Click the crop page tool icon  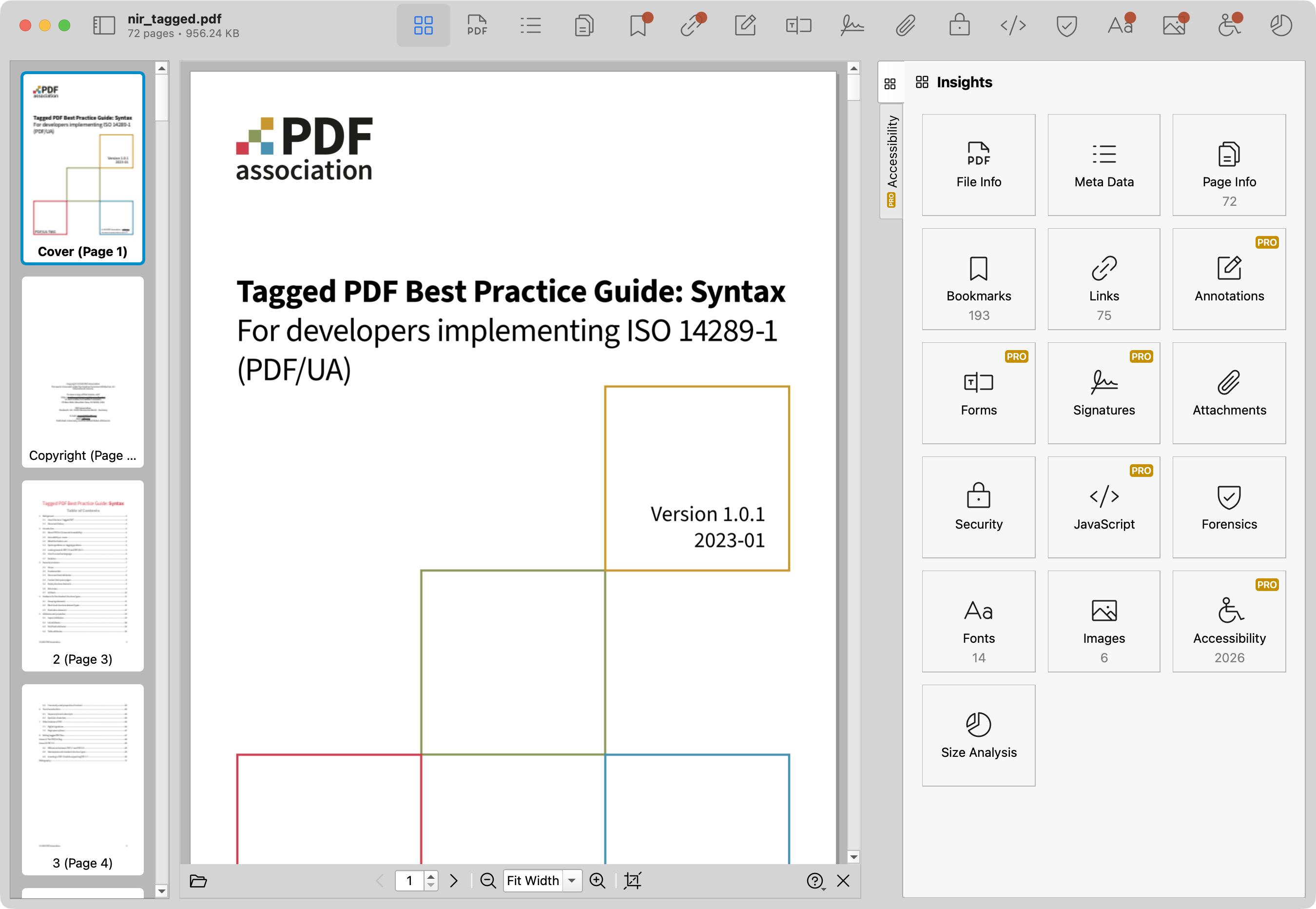pyautogui.click(x=632, y=881)
